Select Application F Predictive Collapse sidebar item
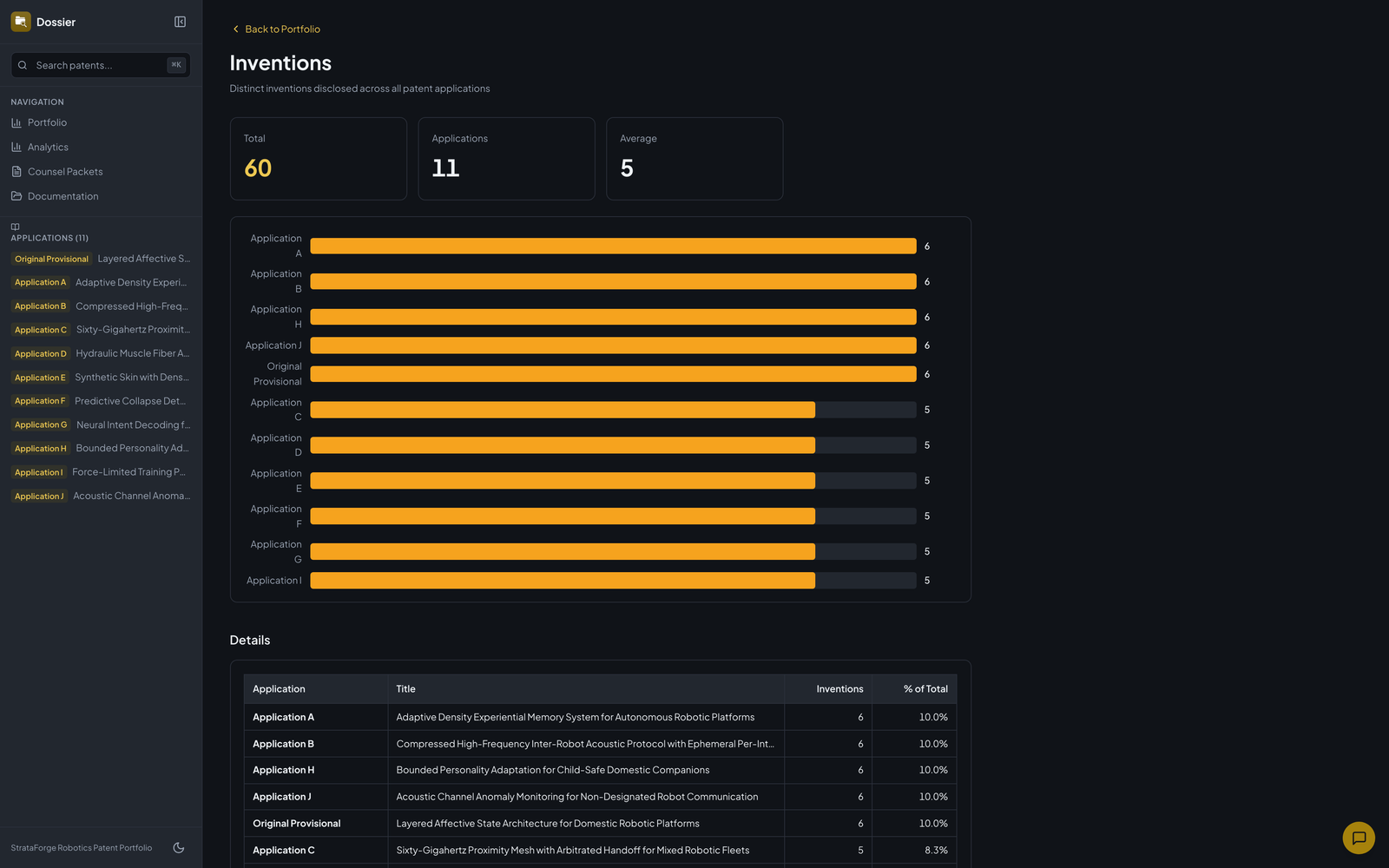This screenshot has height=868, width=1389. coord(101,401)
